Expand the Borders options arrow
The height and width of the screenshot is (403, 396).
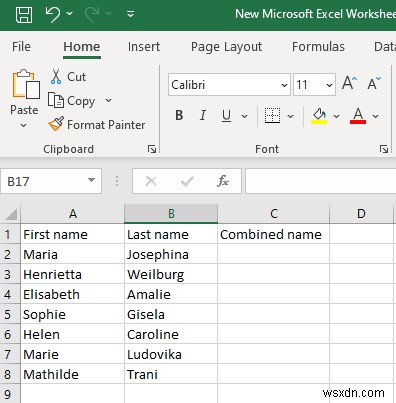pyautogui.click(x=290, y=116)
